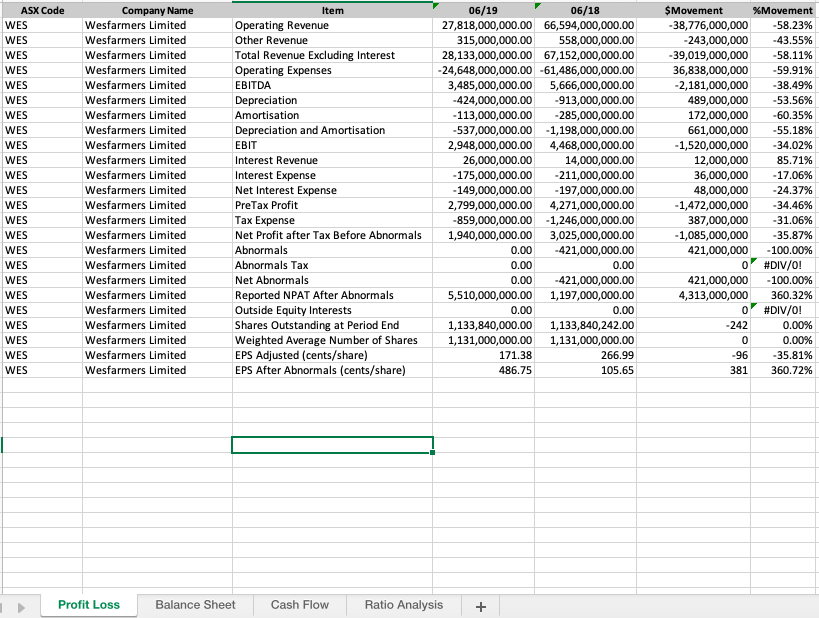
Task: Select the Other Revenue item cell
Action: pyautogui.click(x=332, y=41)
